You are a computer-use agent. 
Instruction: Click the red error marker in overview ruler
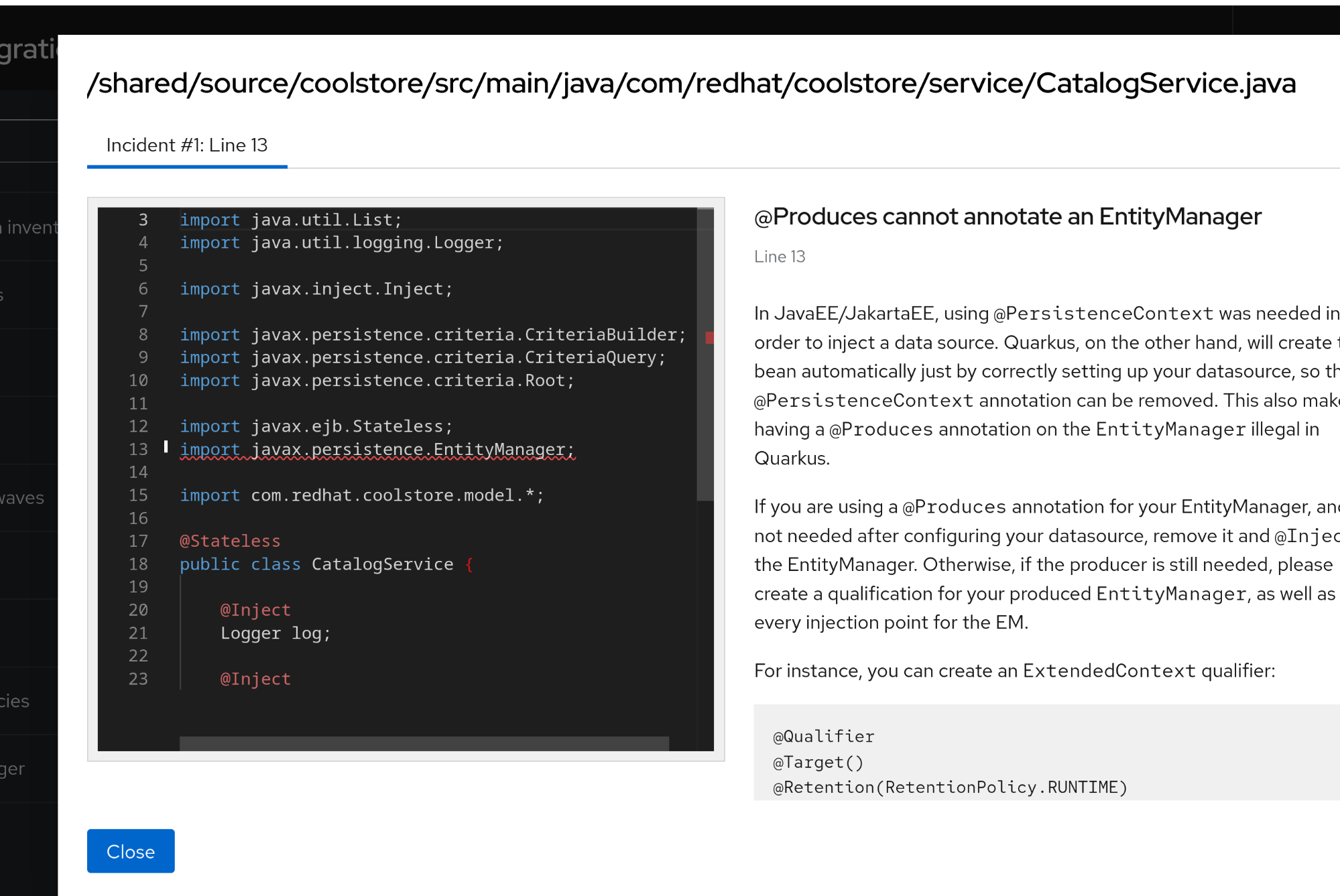[x=709, y=337]
